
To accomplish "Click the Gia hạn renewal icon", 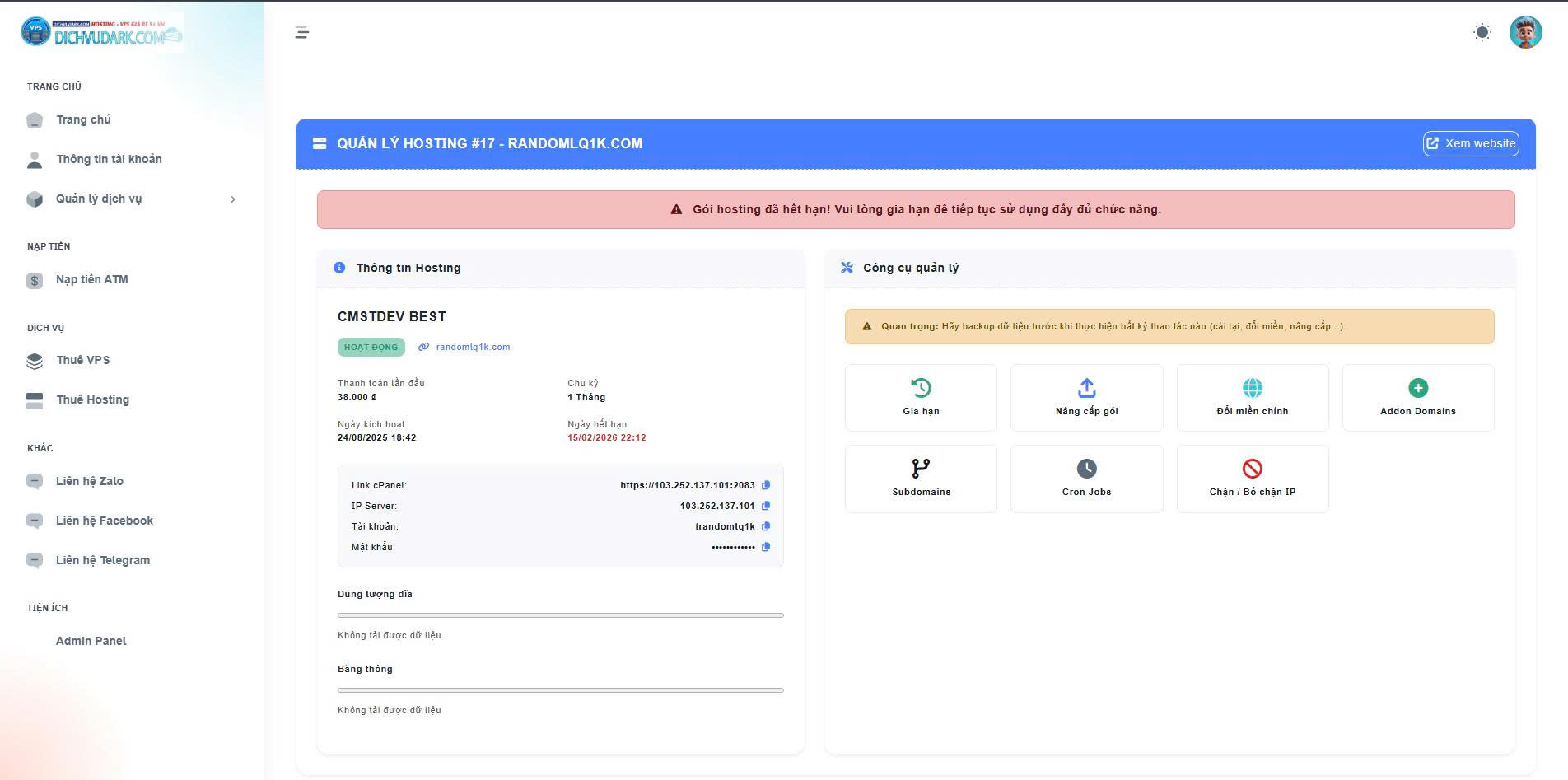I will pos(921,388).
